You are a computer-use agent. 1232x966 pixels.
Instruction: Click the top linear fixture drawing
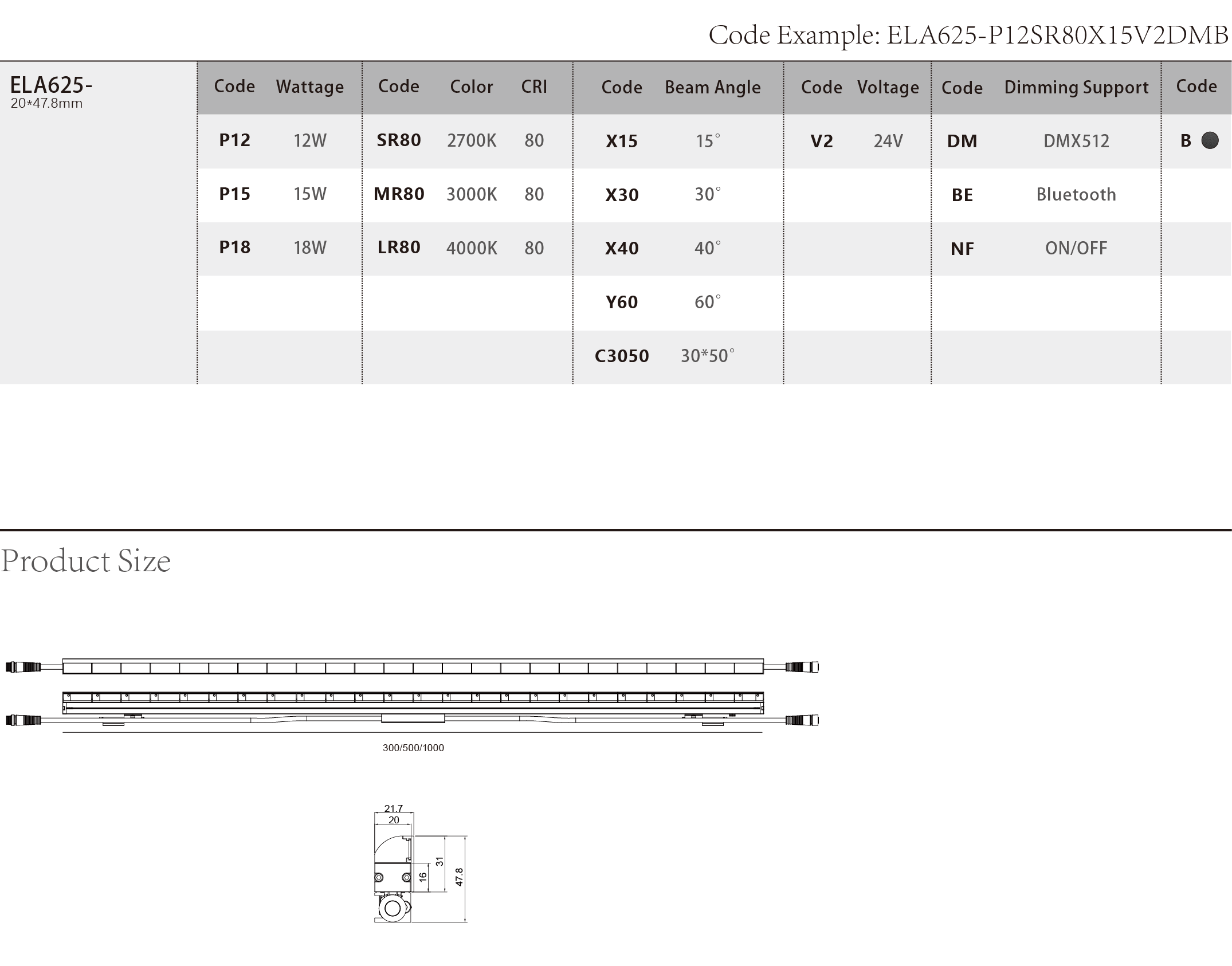(413, 667)
